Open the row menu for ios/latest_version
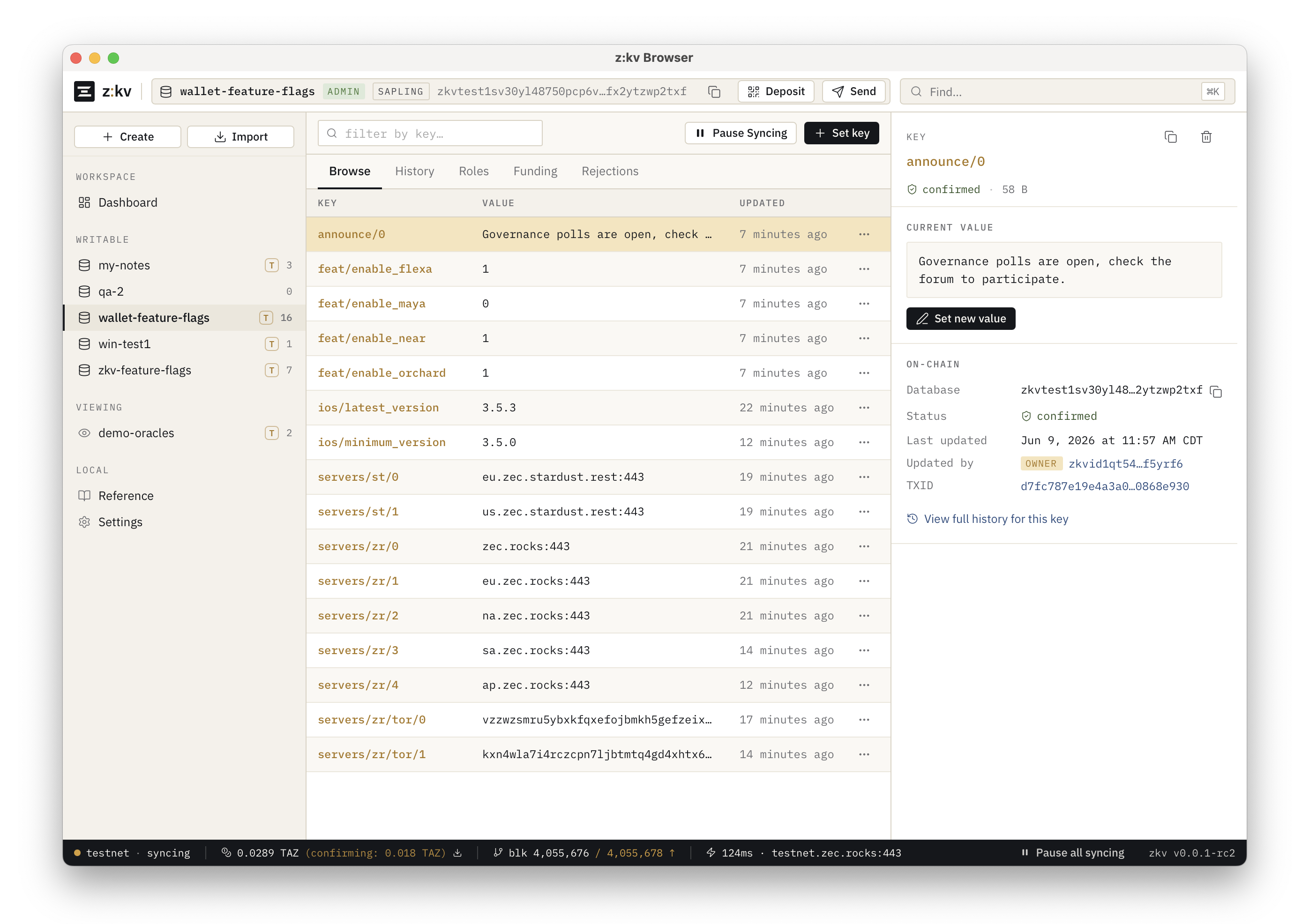 click(864, 408)
